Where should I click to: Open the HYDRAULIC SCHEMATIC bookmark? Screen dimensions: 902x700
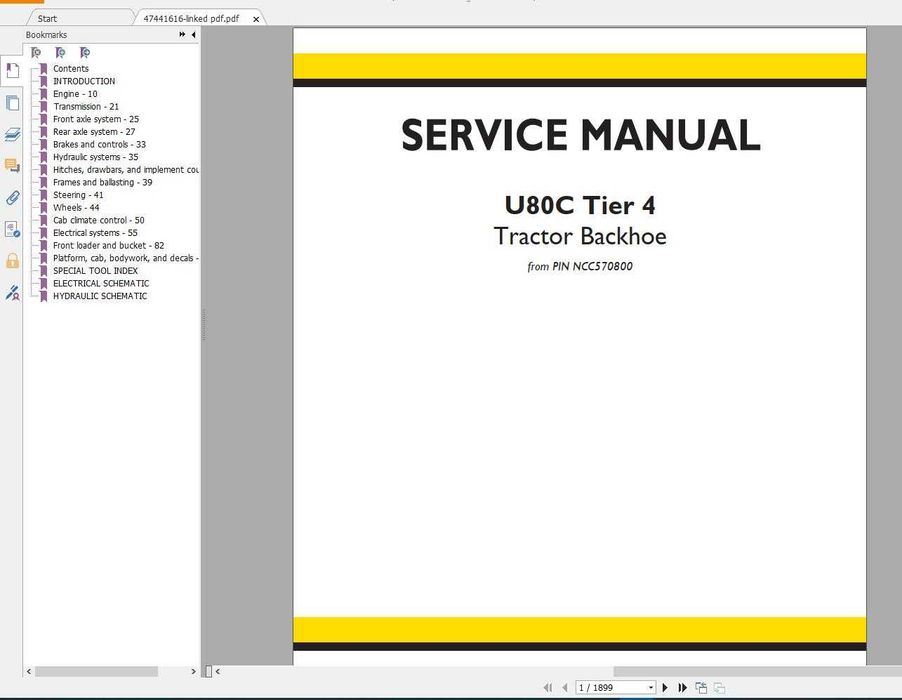tap(100, 296)
